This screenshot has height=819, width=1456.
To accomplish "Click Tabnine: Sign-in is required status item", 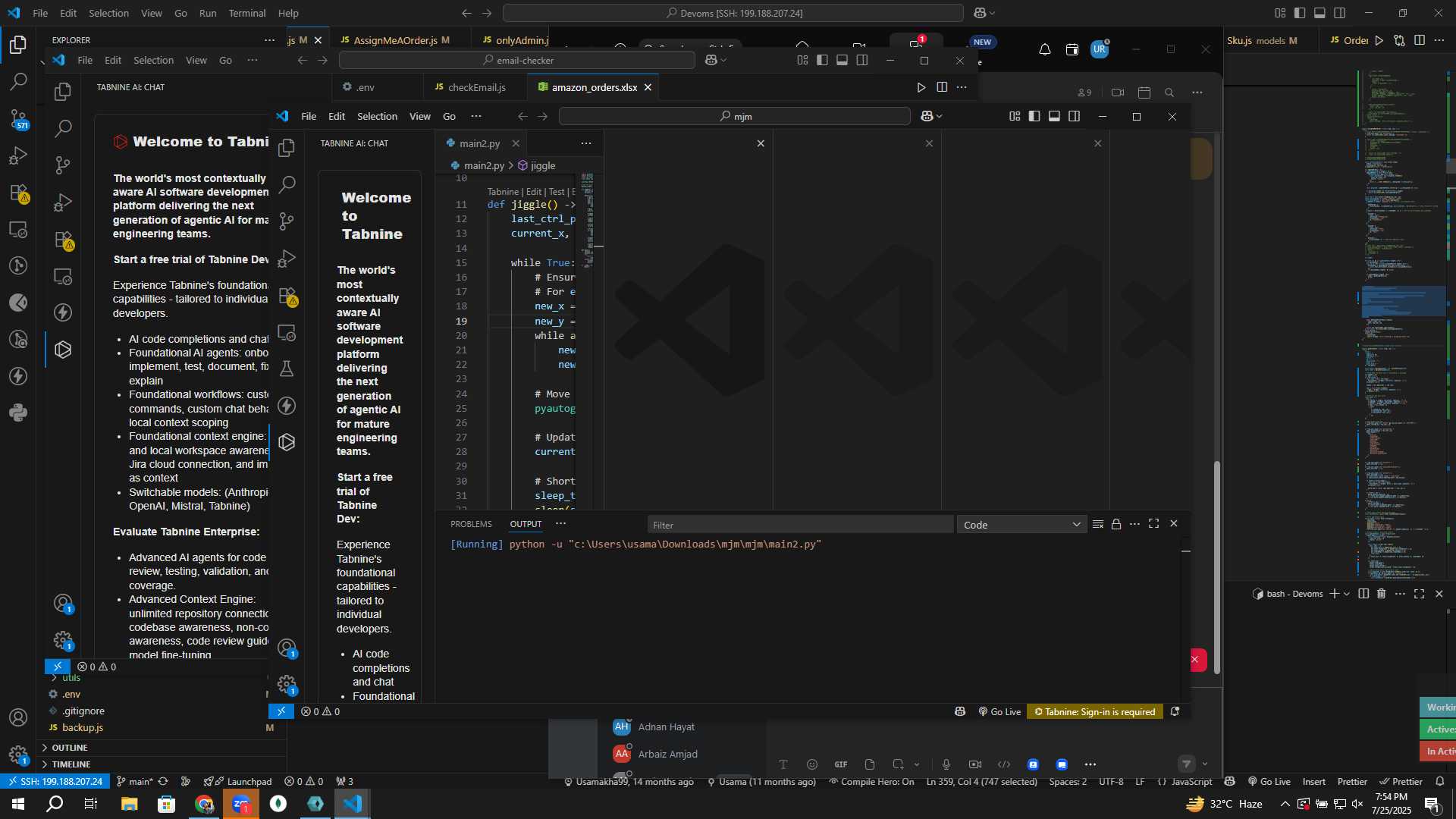I will click(x=1095, y=711).
